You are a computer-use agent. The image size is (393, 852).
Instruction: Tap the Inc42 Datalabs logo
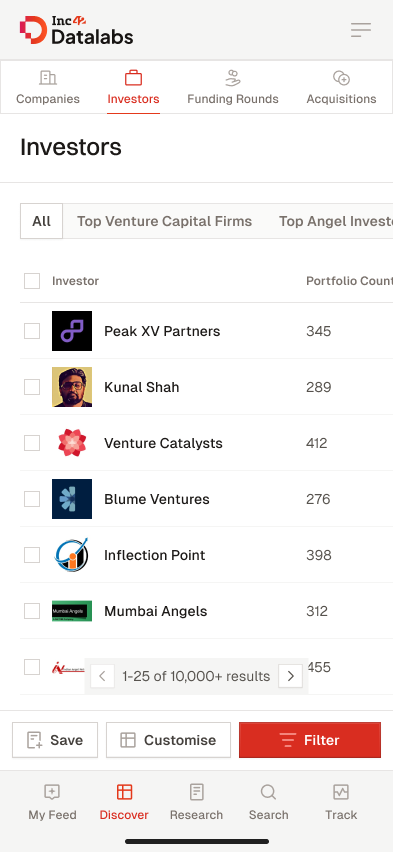pyautogui.click(x=77, y=30)
